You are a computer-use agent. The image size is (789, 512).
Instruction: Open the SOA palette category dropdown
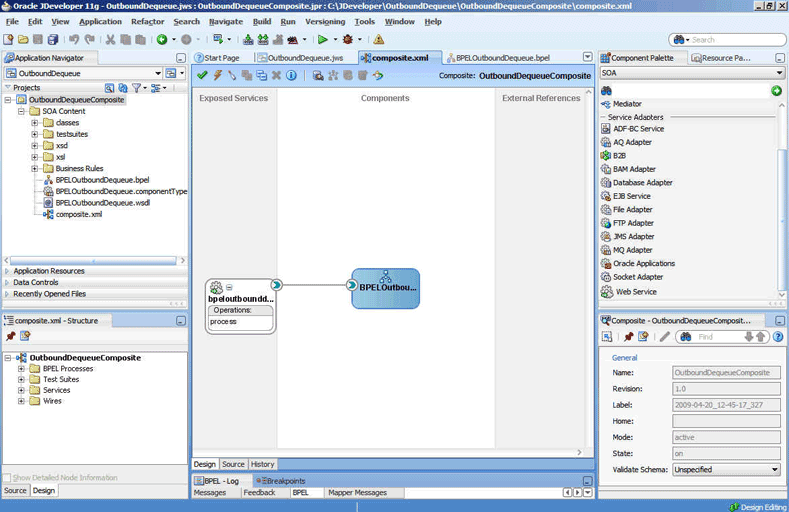[x=779, y=73]
